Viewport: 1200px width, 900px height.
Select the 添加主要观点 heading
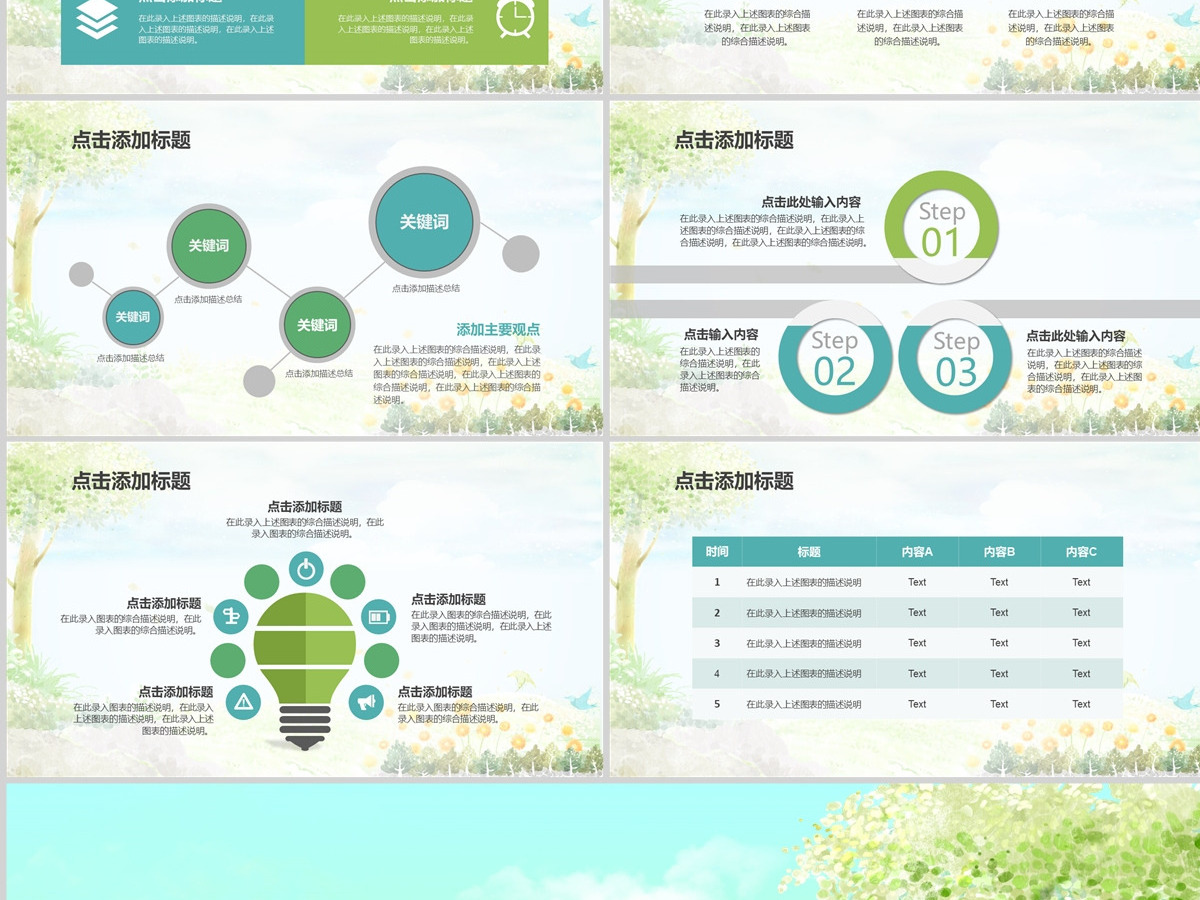pyautogui.click(x=498, y=329)
